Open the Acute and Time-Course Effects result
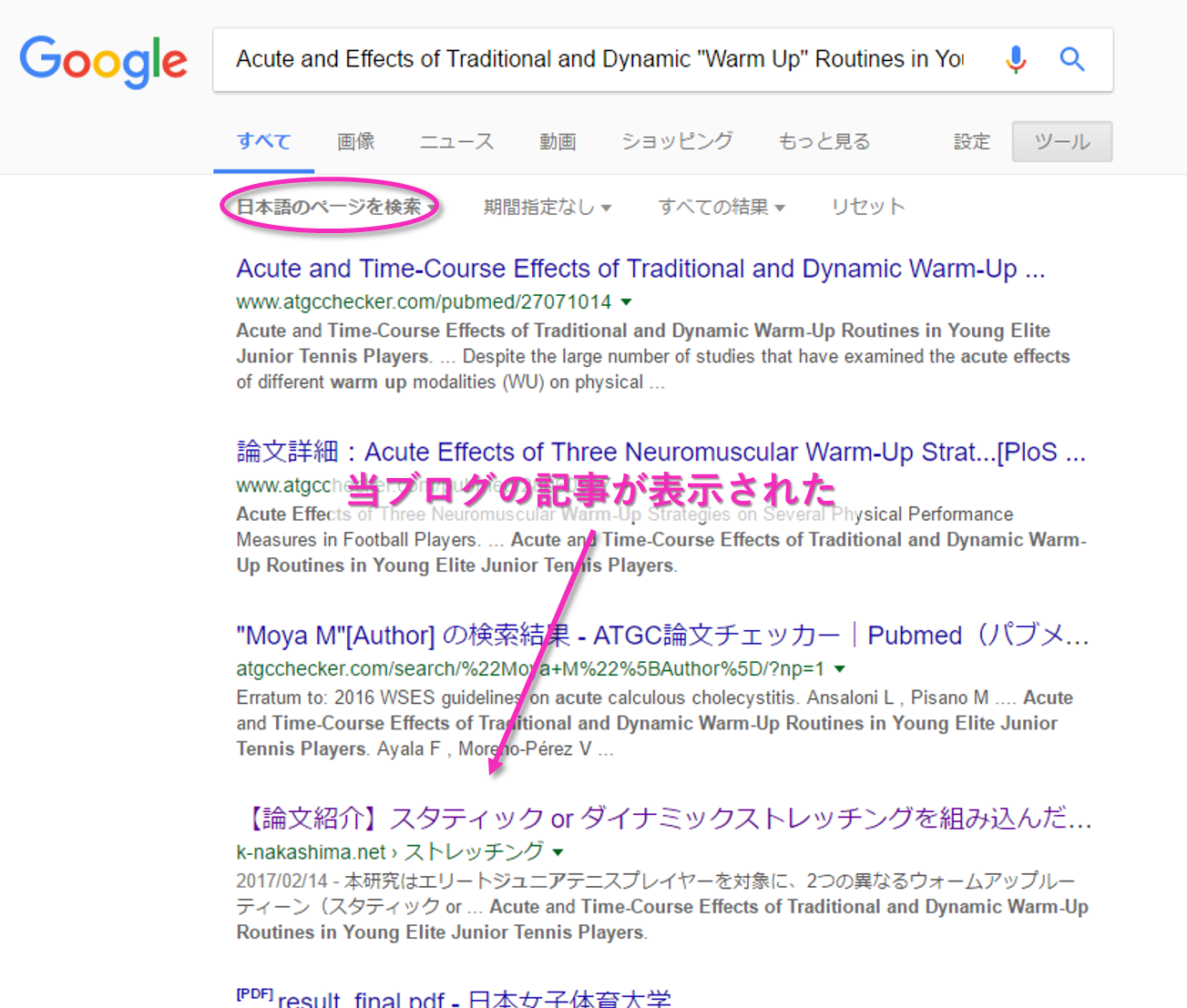Image resolution: width=1187 pixels, height=1008 pixels. point(640,268)
